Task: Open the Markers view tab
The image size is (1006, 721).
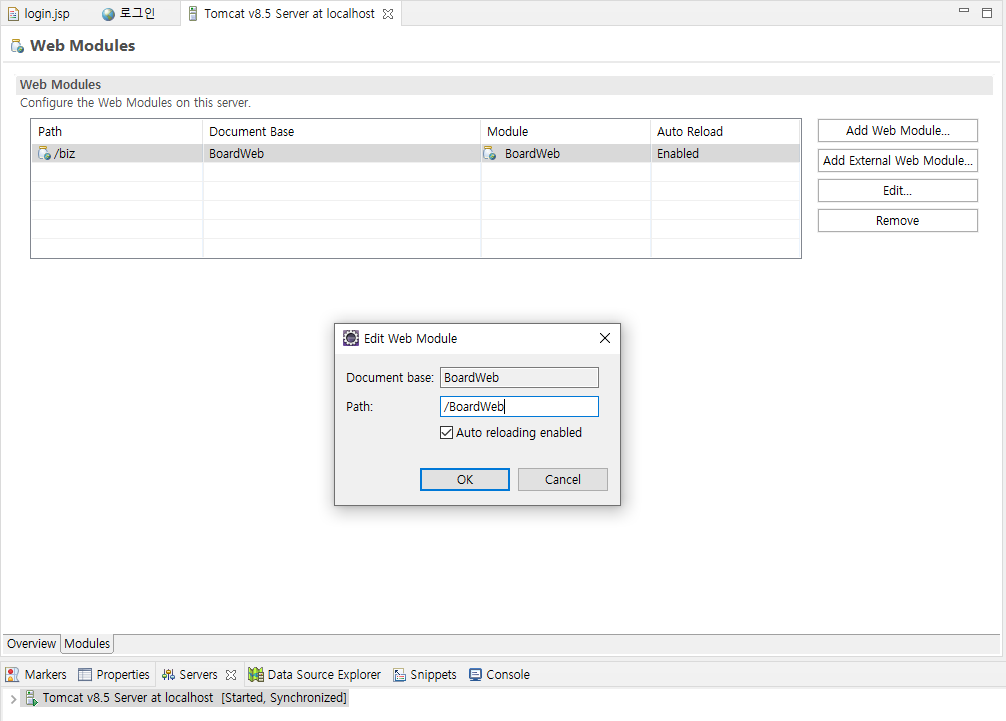Action: (x=36, y=674)
